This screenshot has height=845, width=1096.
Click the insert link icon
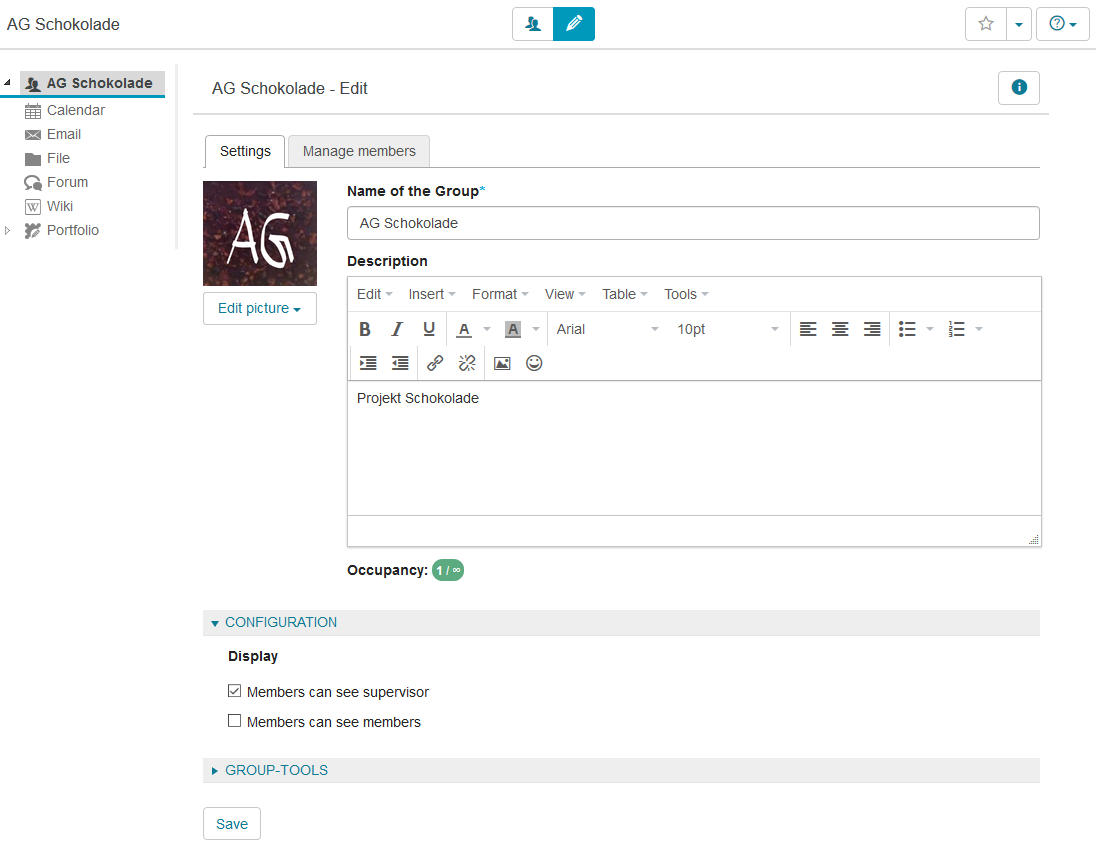pos(435,363)
